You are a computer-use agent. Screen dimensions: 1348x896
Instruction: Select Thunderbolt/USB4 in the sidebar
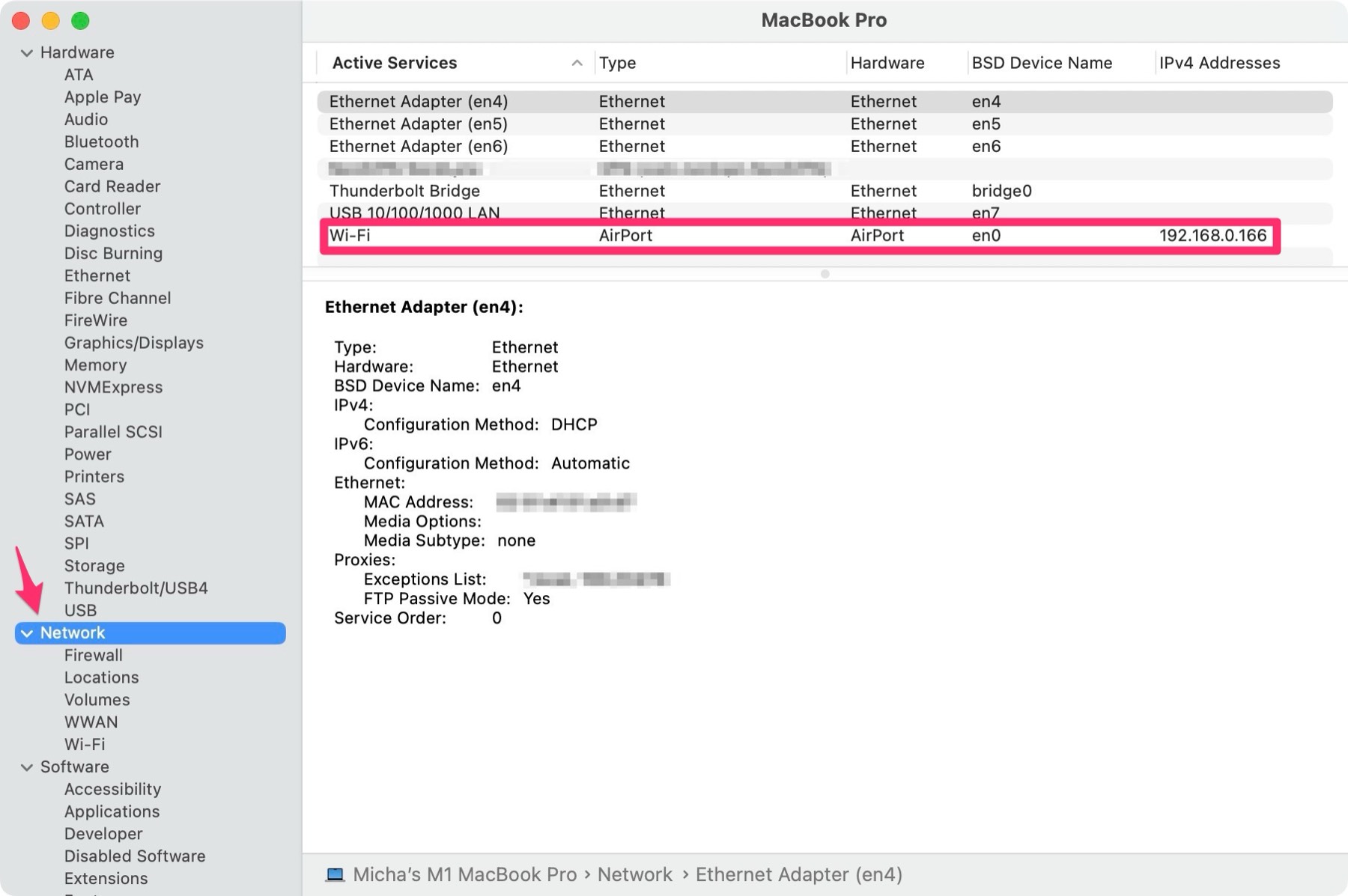(136, 588)
